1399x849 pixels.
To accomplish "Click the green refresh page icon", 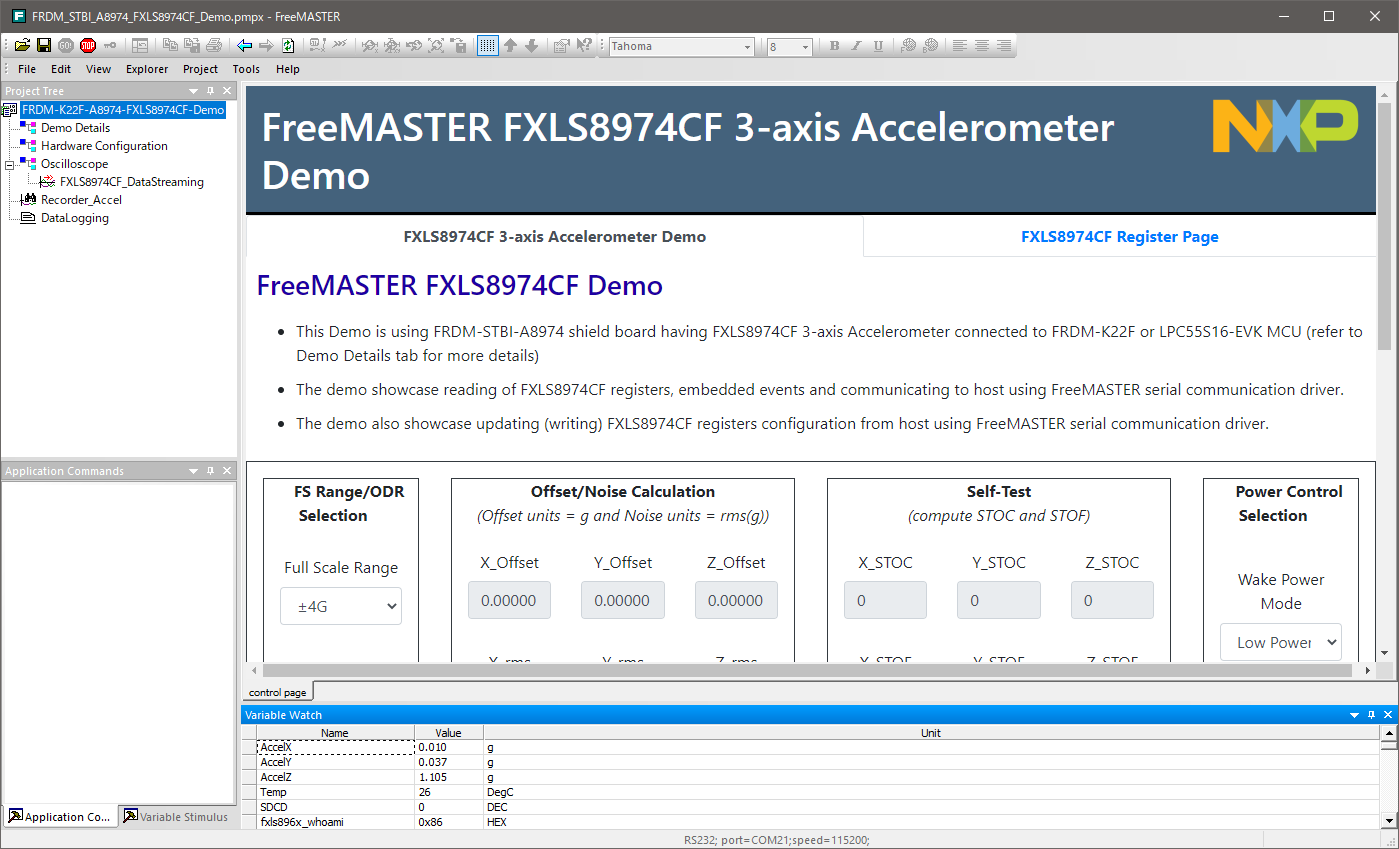I will pos(288,45).
